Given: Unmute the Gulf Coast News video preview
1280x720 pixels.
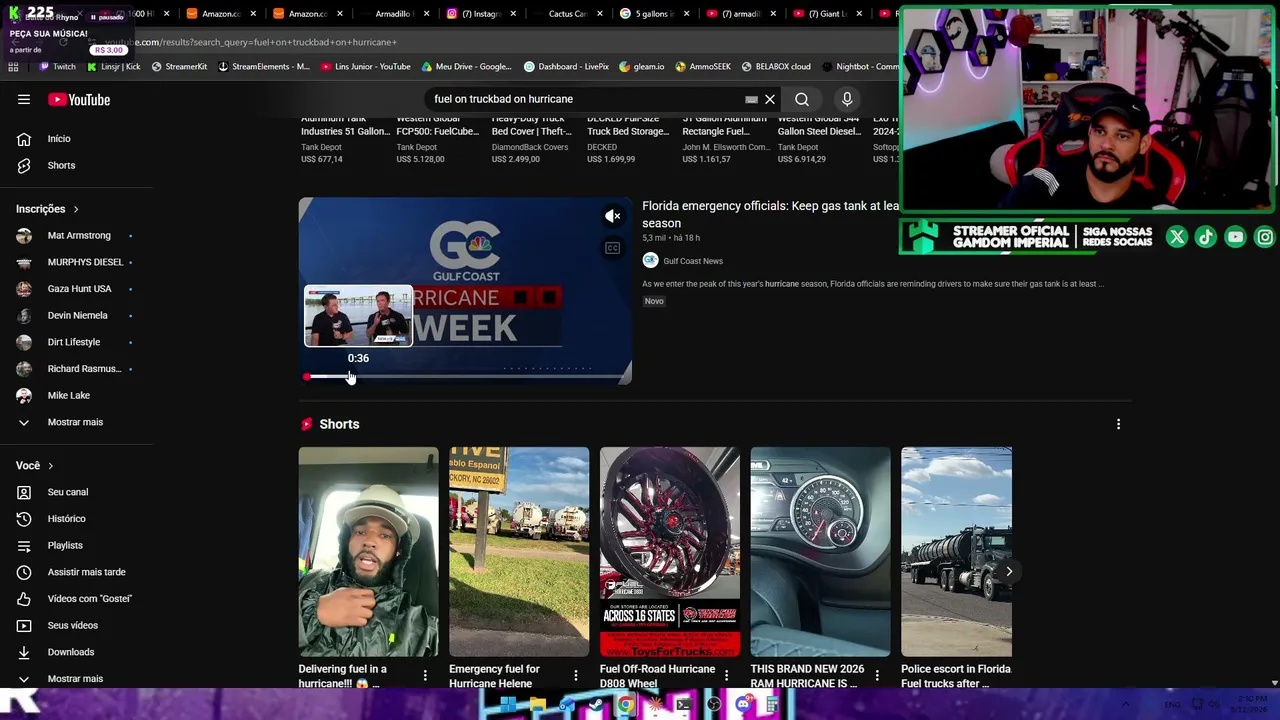Looking at the screenshot, I should coord(612,216).
